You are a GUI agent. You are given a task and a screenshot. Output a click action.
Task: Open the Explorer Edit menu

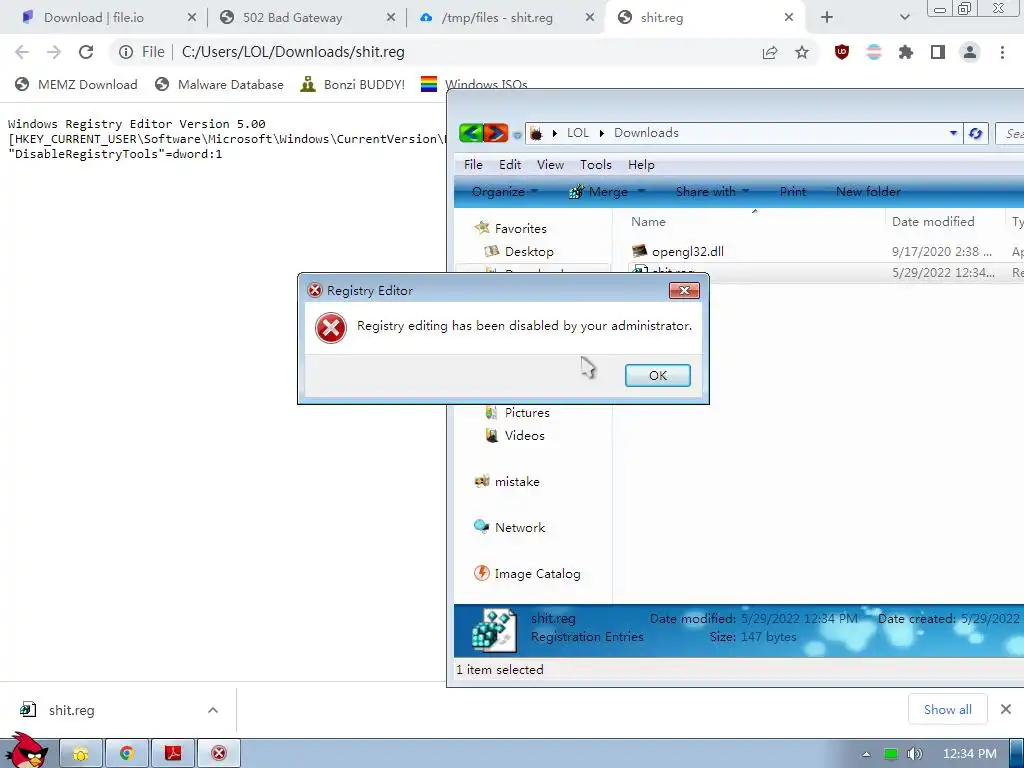(x=510, y=165)
